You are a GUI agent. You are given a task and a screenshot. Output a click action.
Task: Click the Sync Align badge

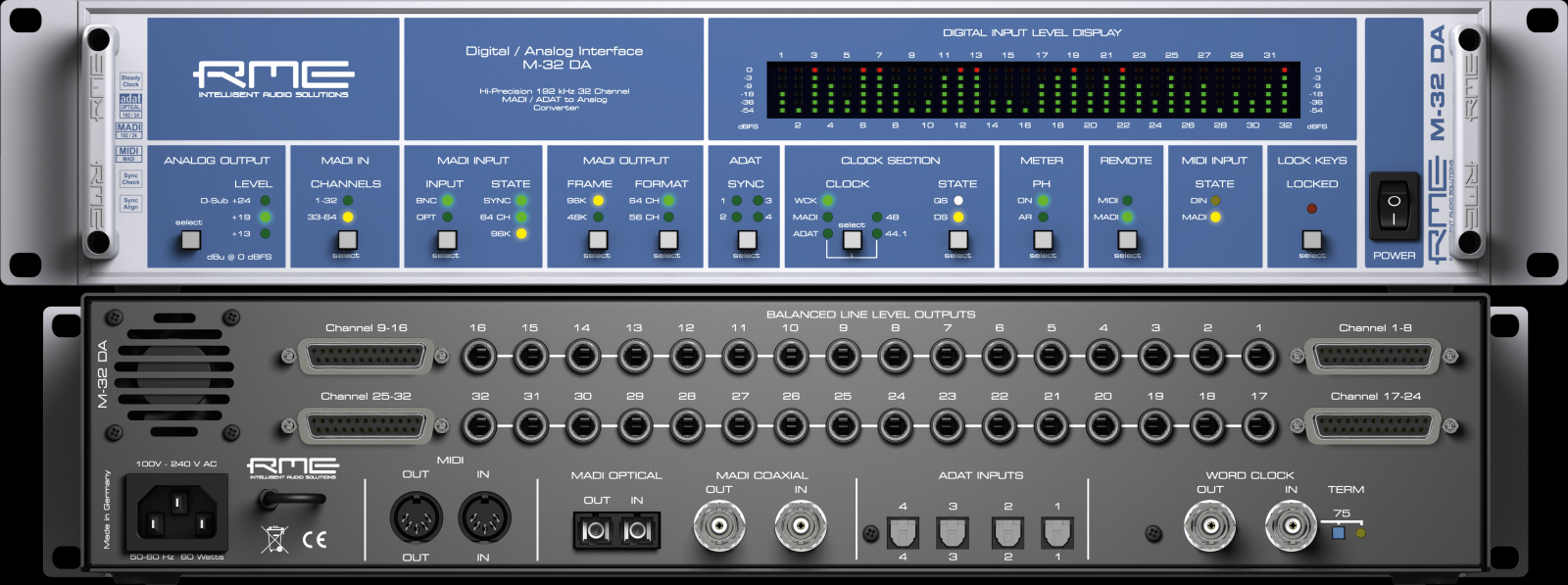pyautogui.click(x=130, y=203)
